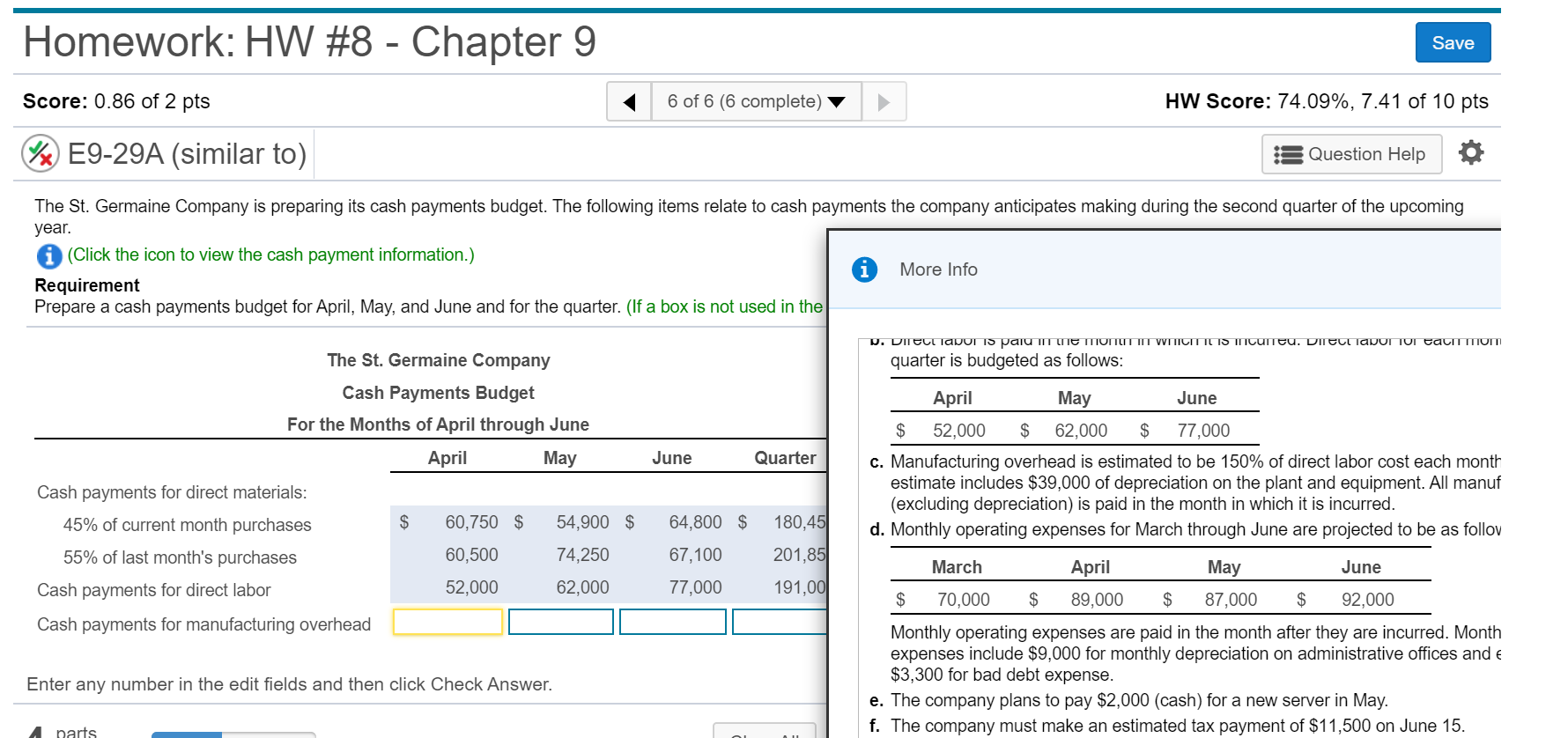Open the settings gear icon
Image resolution: width=1568 pixels, height=738 pixels.
coord(1471,153)
